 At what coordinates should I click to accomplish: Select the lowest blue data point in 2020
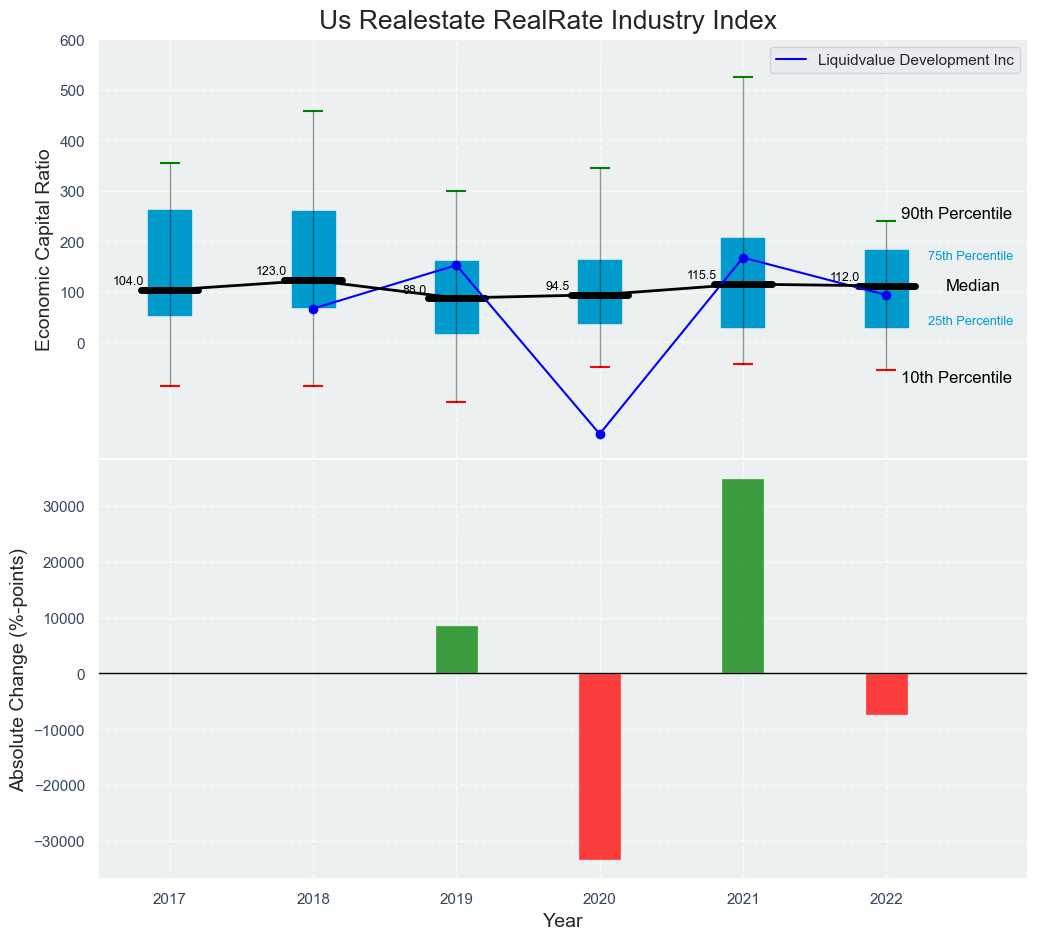[600, 434]
